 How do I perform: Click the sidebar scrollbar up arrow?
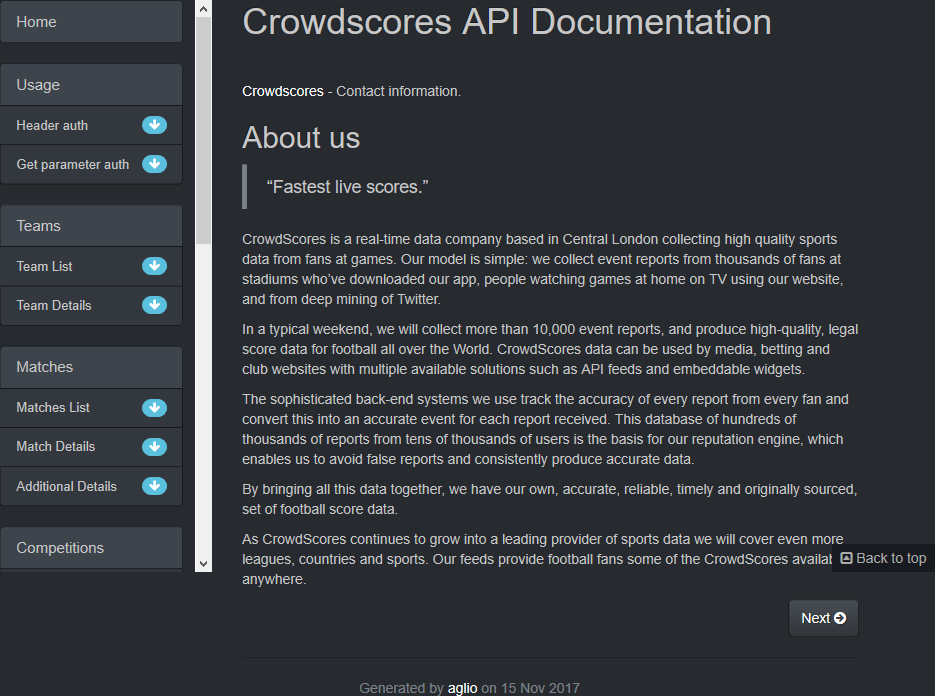(203, 9)
